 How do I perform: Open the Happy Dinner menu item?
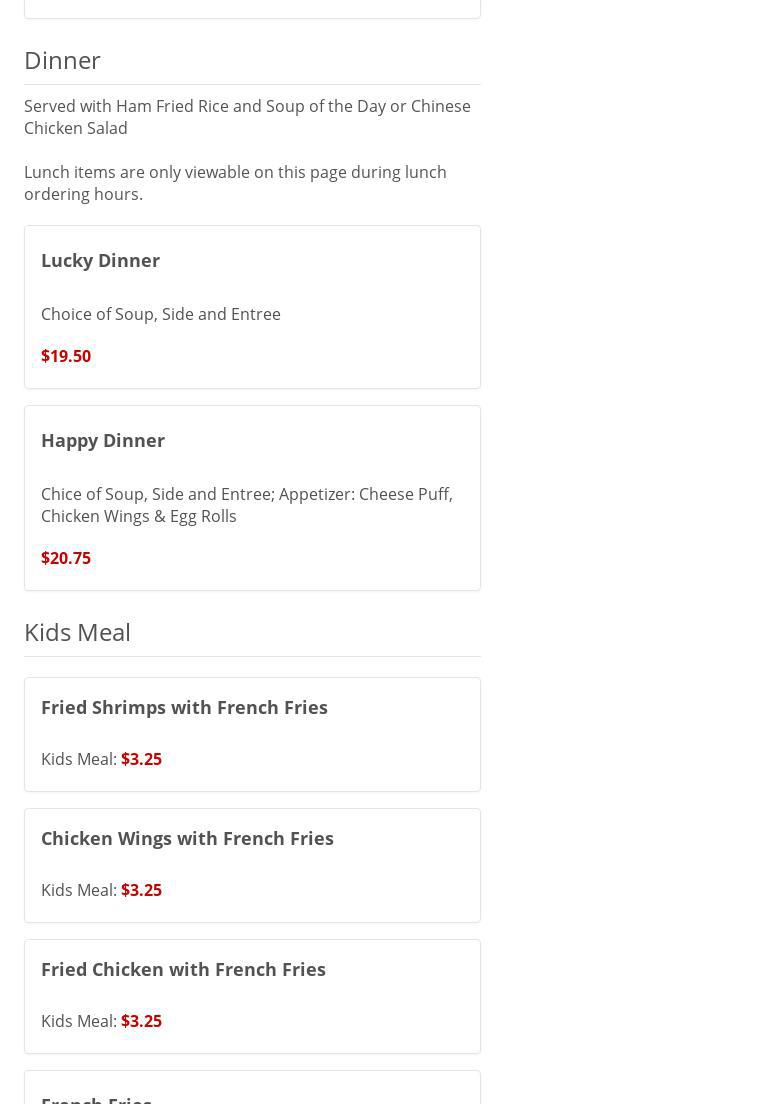point(103,440)
